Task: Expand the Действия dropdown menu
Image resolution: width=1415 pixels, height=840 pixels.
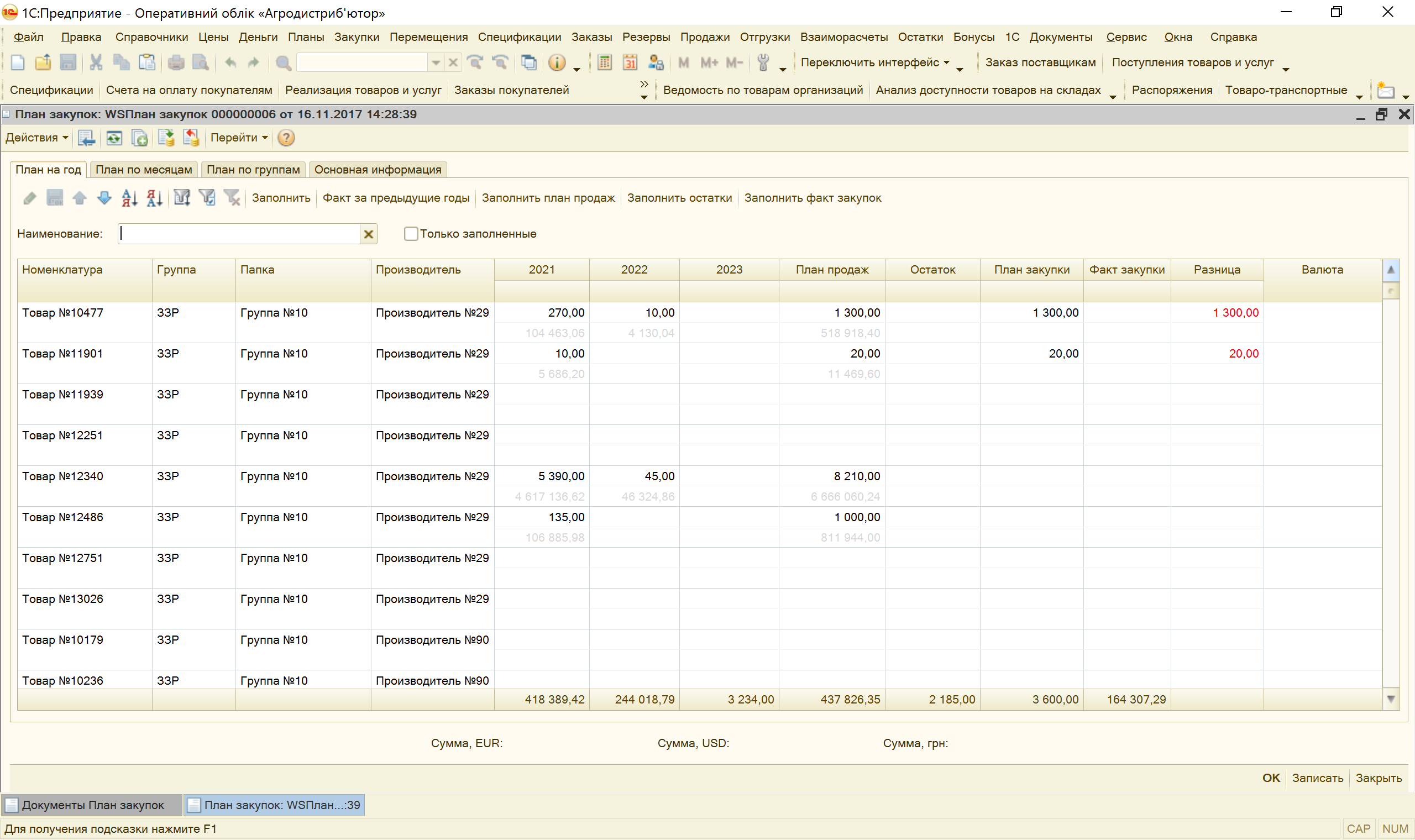Action: click(x=37, y=138)
